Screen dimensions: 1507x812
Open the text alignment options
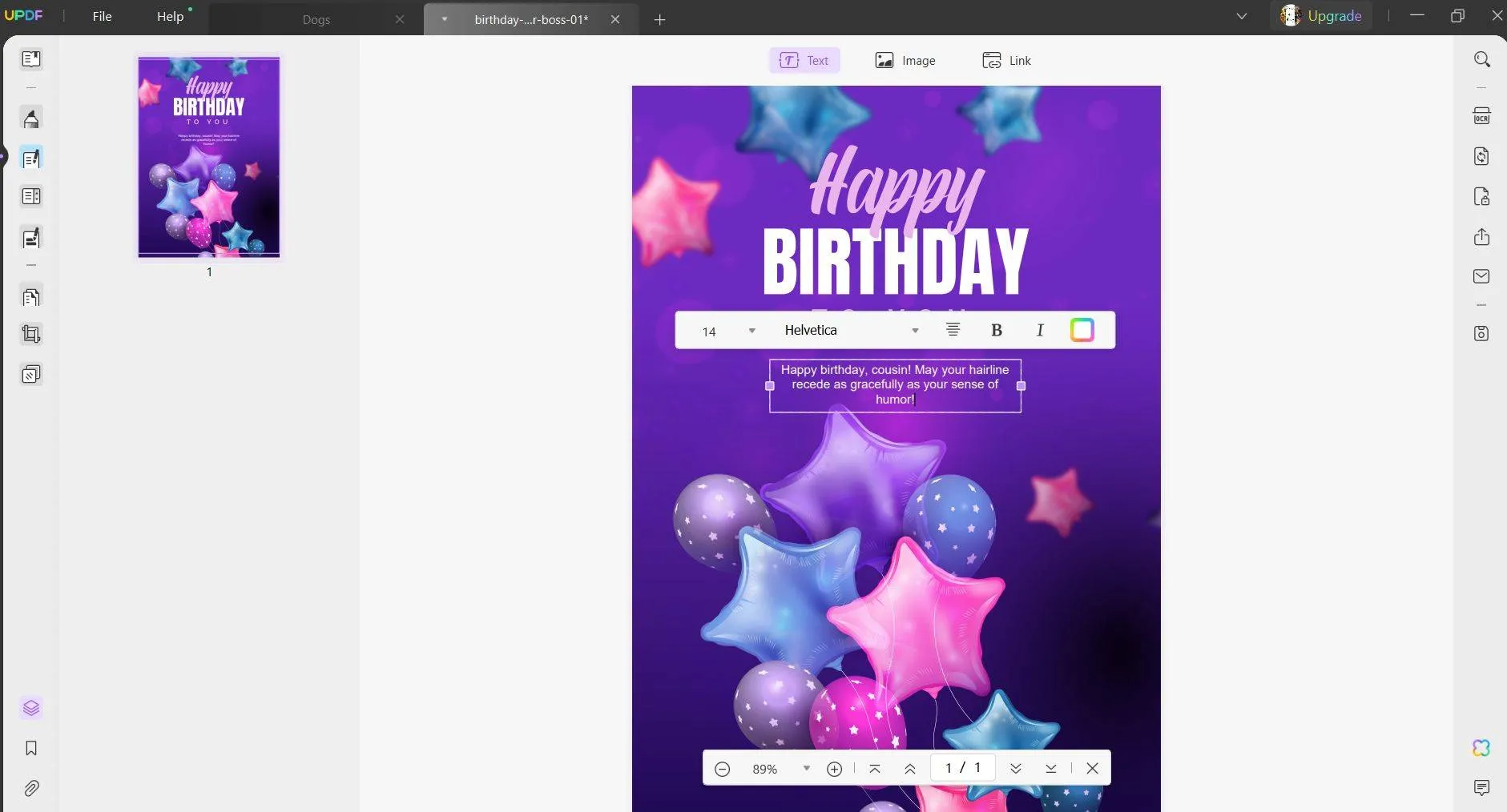[x=953, y=330]
